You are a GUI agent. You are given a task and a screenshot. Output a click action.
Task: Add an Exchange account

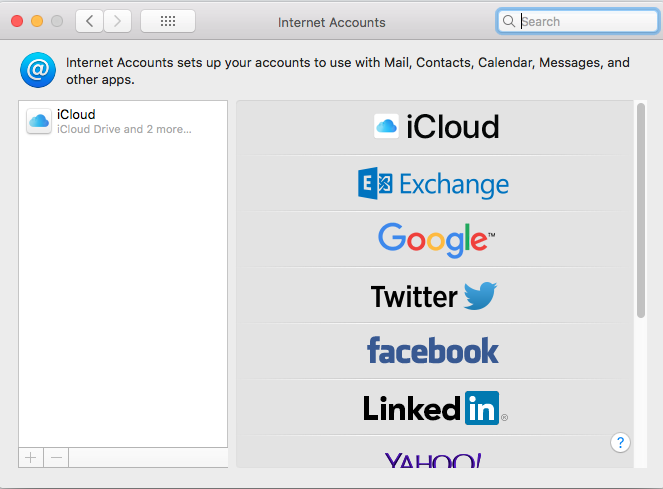(435, 184)
